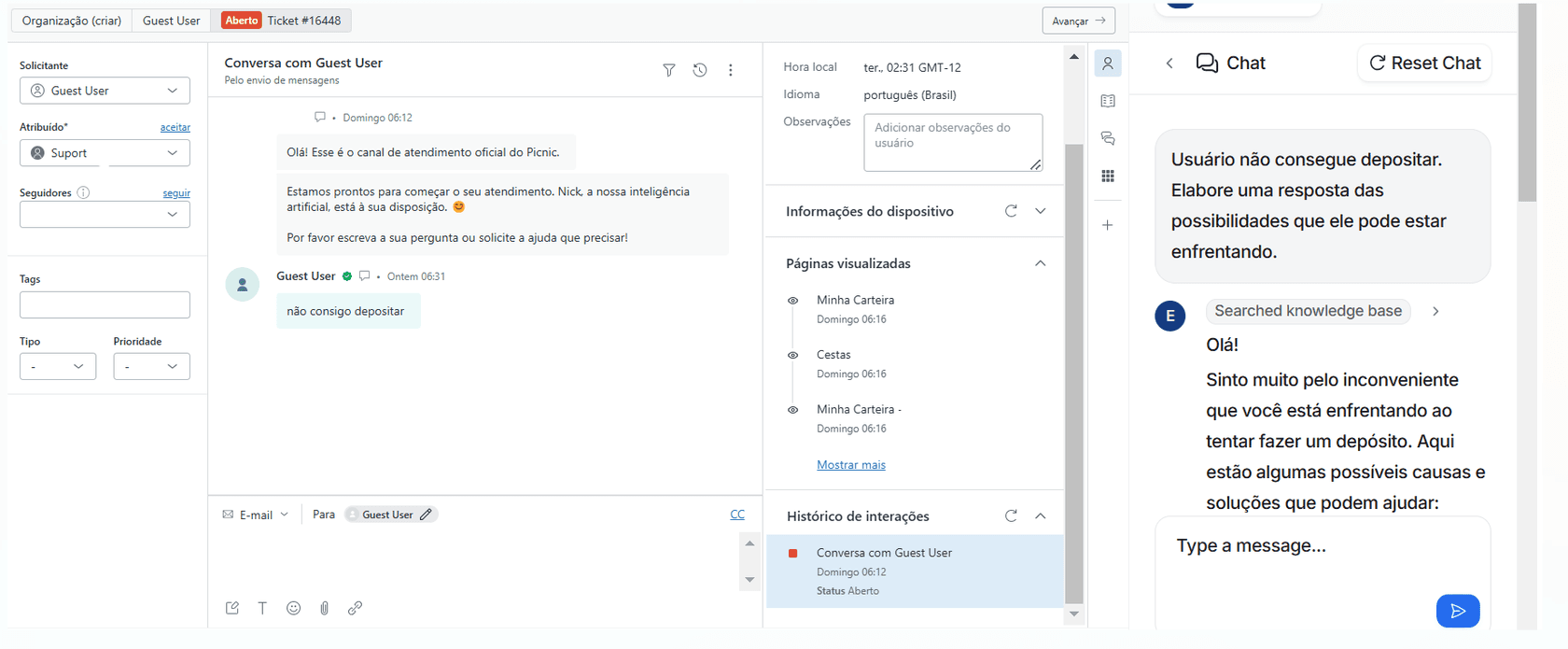The width and height of the screenshot is (1568, 649).
Task: Select the Organização (criar) tab
Action: 72,21
